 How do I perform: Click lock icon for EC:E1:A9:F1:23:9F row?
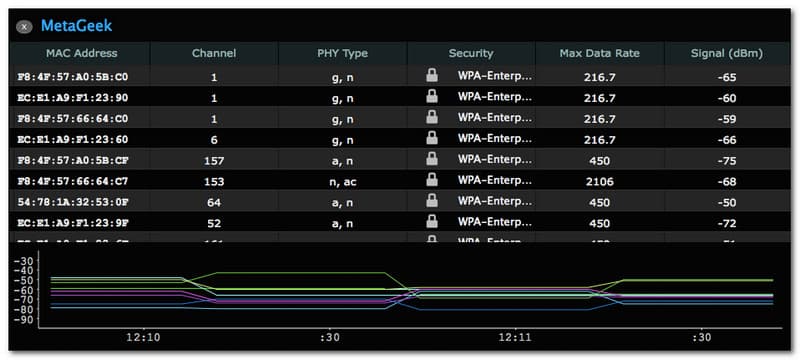click(x=432, y=222)
